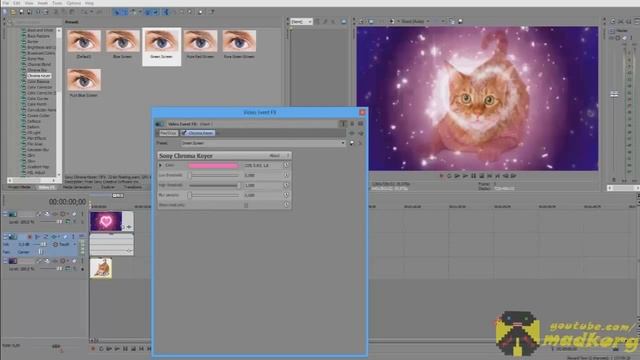
Task: Switch to the Media Generators tab
Action: coord(78,187)
